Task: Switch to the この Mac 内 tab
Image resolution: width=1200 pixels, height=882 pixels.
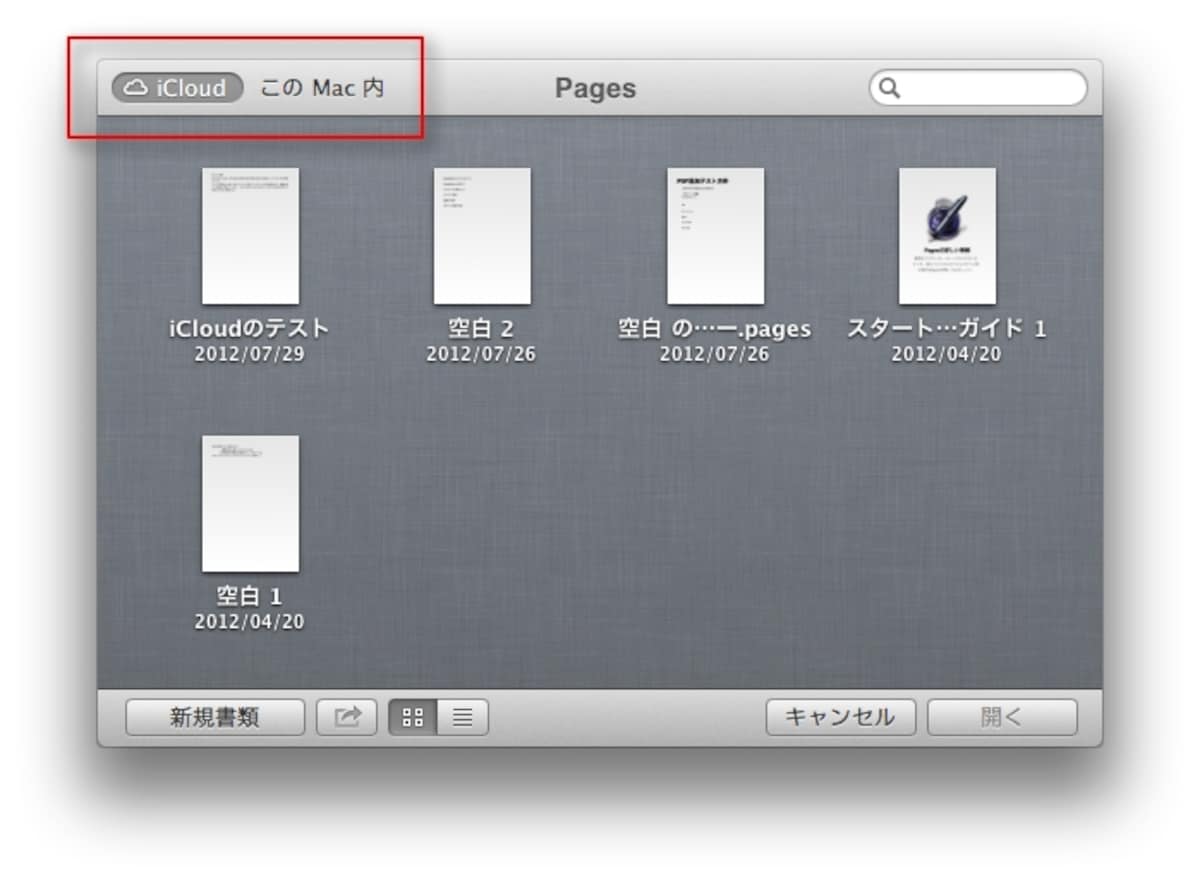Action: tap(322, 88)
